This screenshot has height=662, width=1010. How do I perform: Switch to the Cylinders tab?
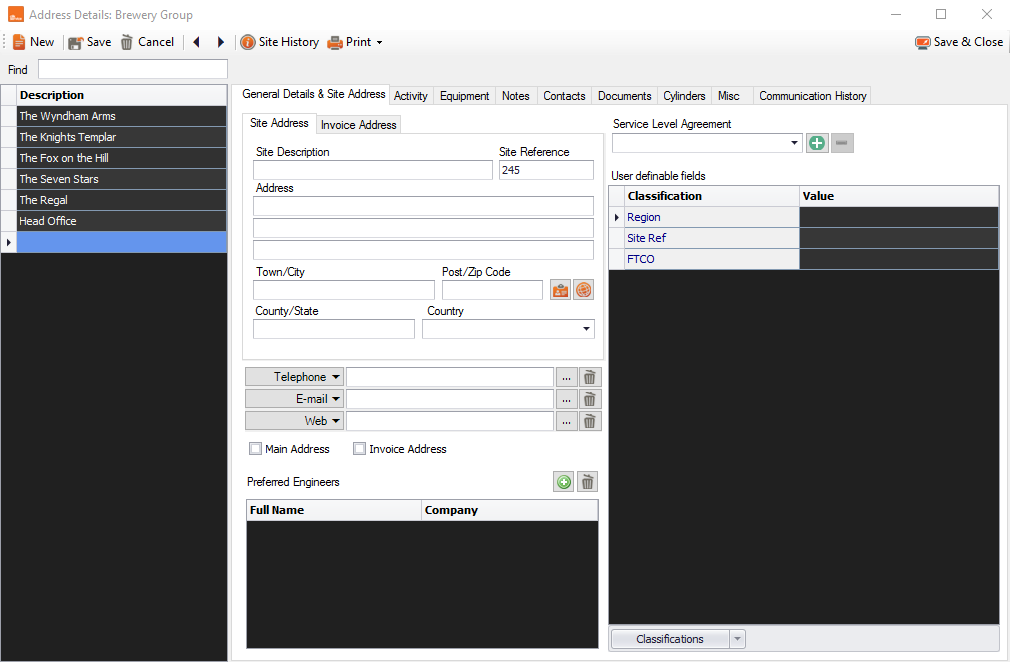click(x=685, y=96)
